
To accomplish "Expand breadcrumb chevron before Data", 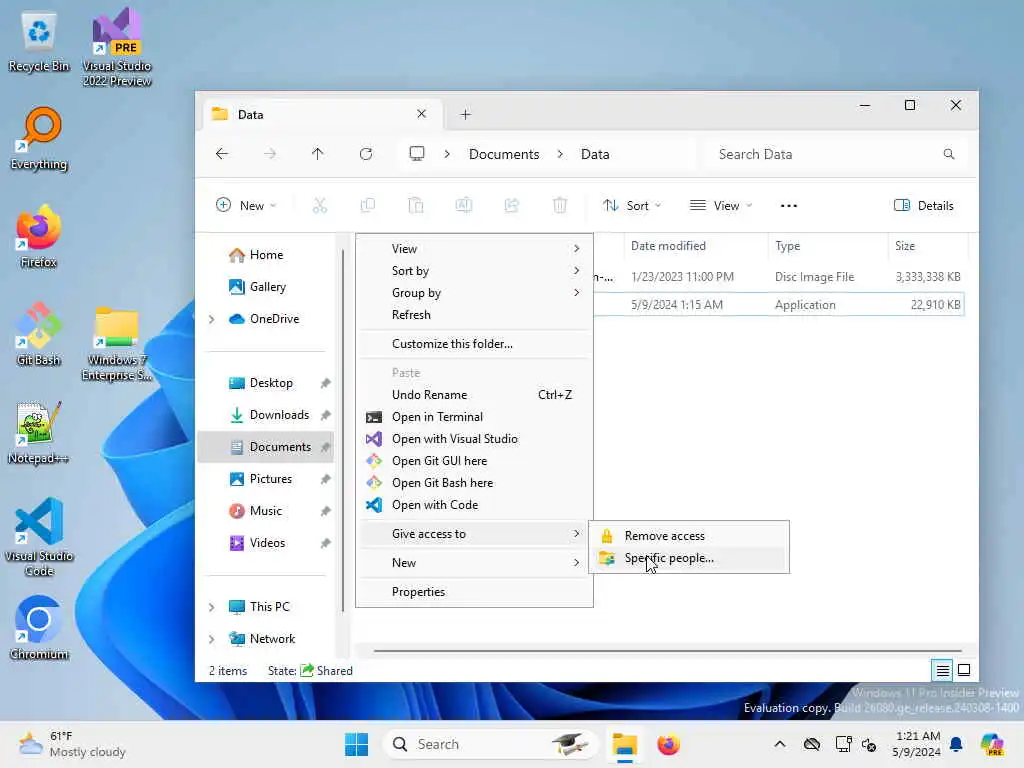I will tap(560, 154).
